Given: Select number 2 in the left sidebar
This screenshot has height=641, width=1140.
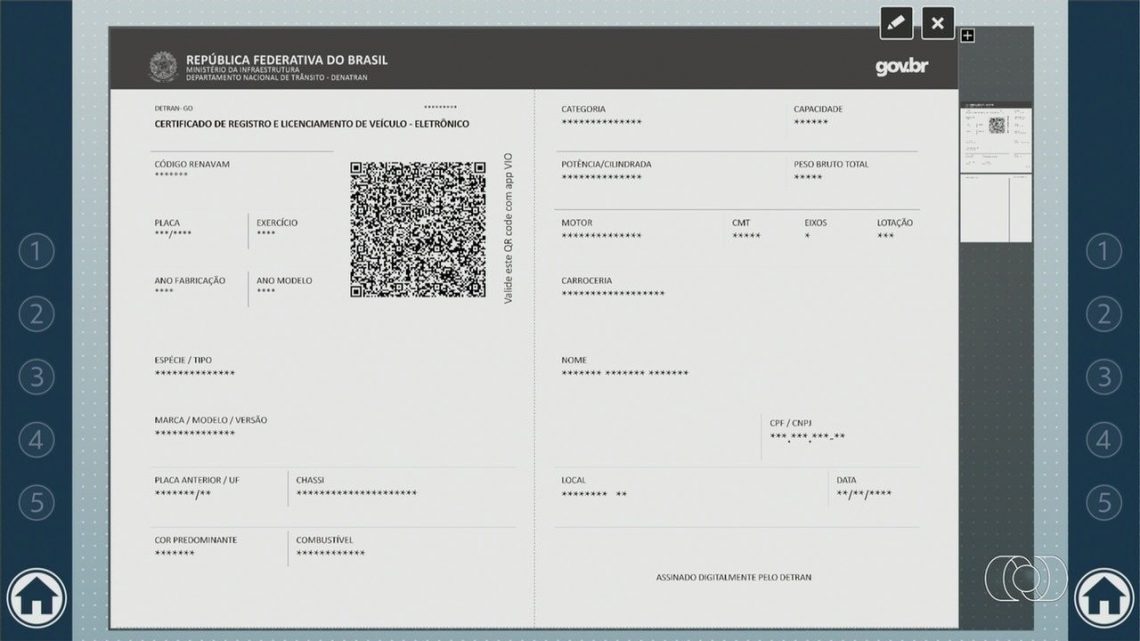Looking at the screenshot, I should click(36, 314).
